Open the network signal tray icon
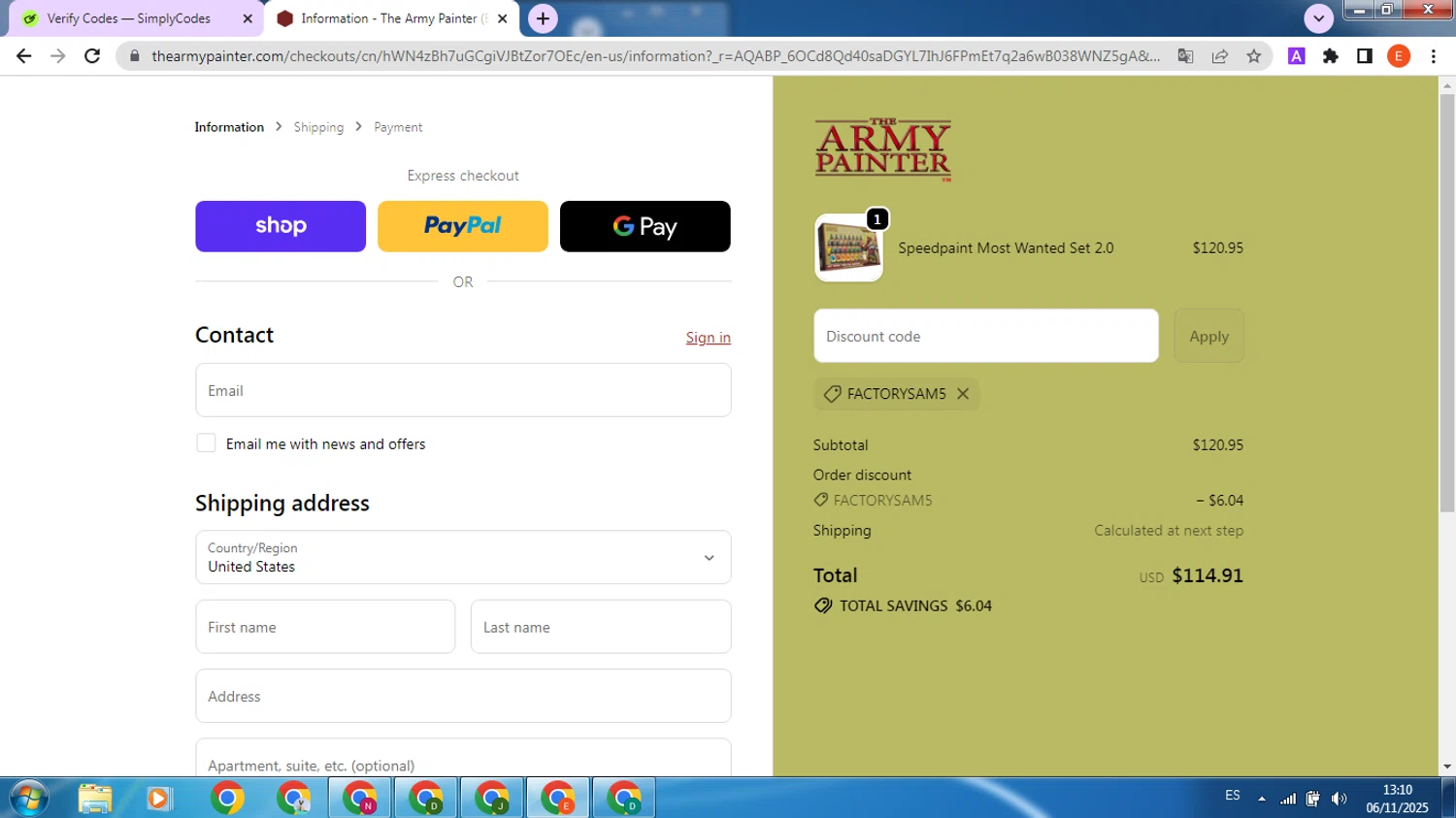1456x818 pixels. coord(1288,799)
